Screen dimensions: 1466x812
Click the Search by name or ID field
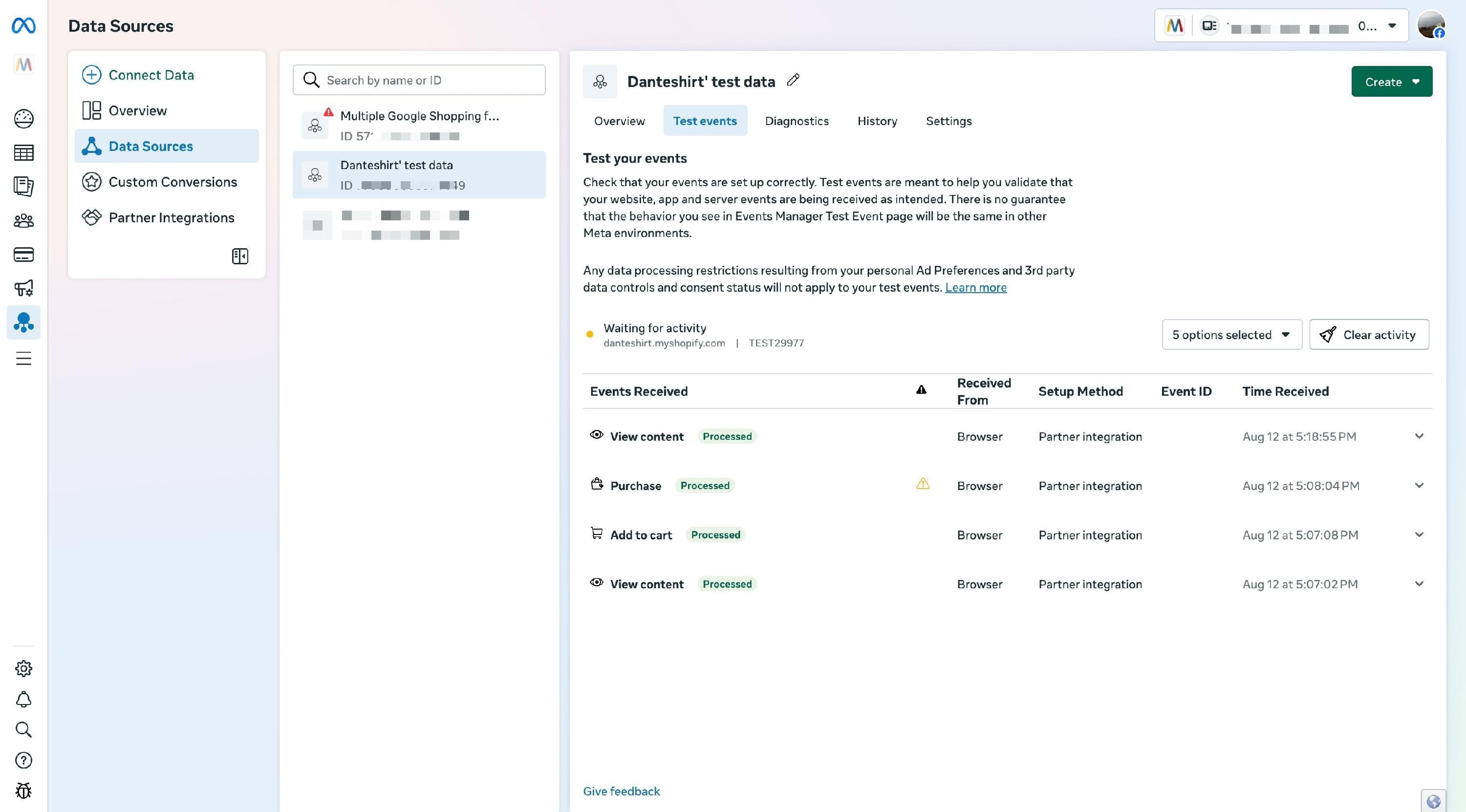tap(419, 80)
